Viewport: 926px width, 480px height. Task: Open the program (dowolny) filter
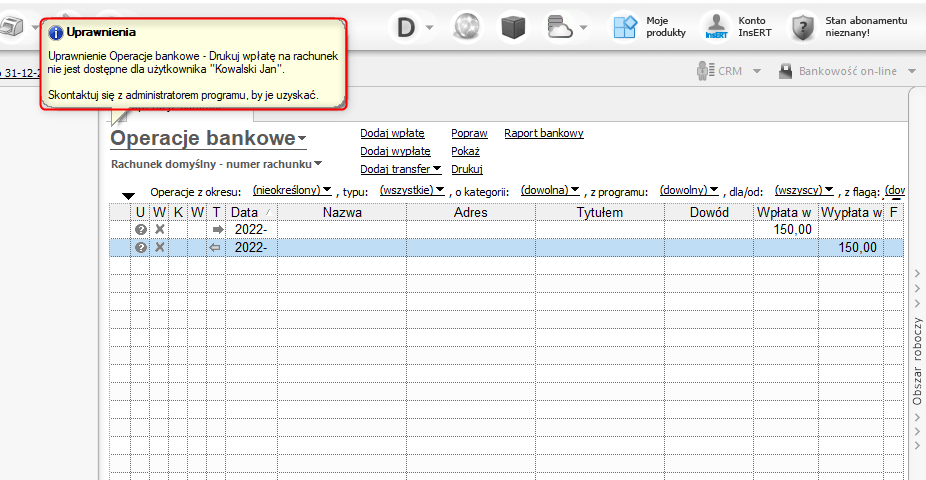(x=689, y=190)
